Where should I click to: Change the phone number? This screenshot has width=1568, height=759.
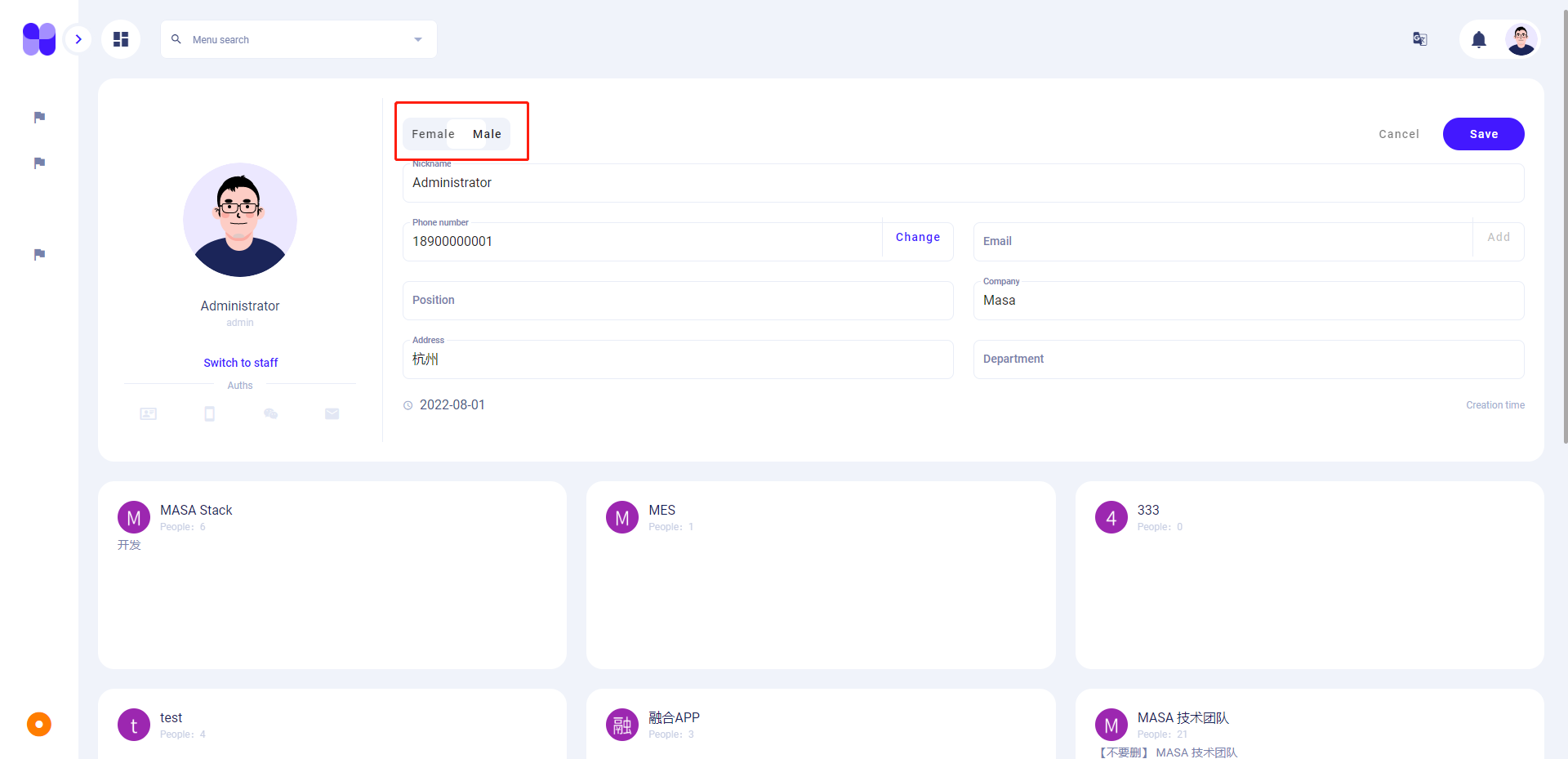point(918,237)
